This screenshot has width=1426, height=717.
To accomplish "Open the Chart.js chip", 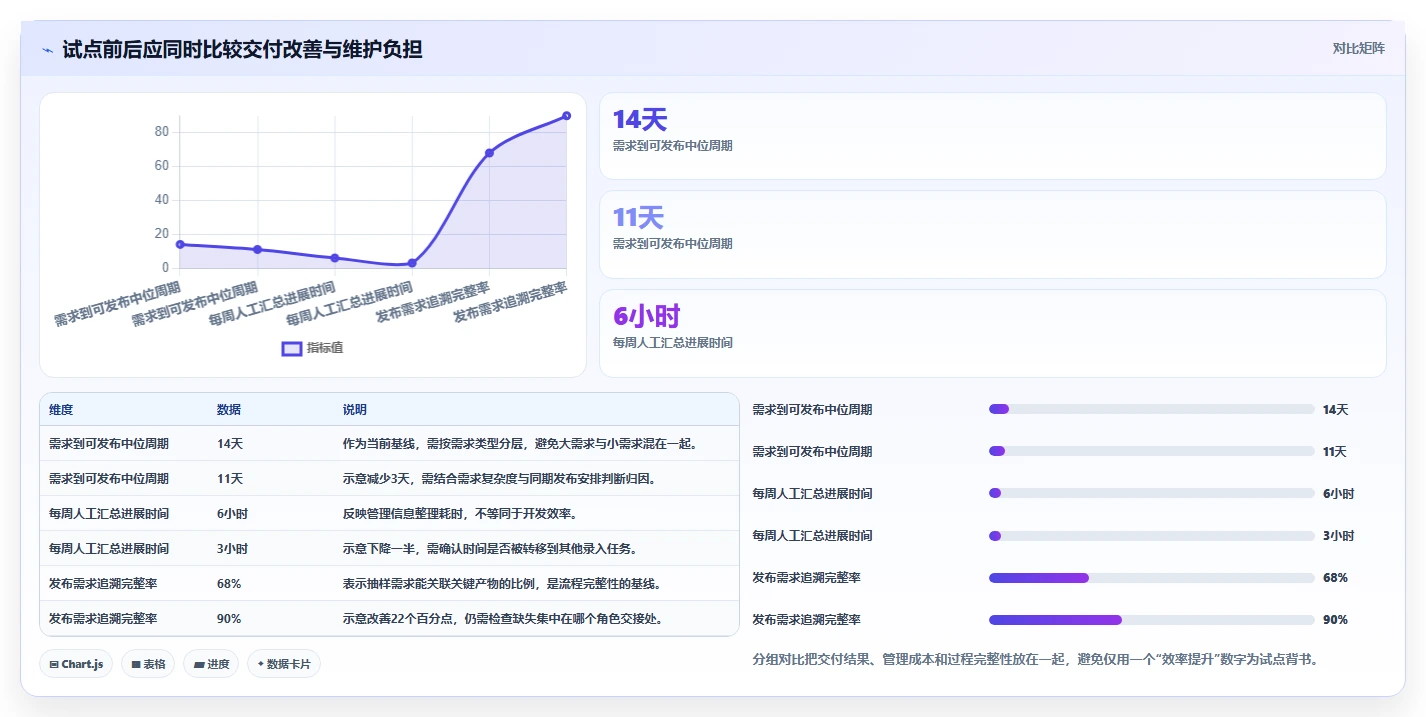I will 76,664.
